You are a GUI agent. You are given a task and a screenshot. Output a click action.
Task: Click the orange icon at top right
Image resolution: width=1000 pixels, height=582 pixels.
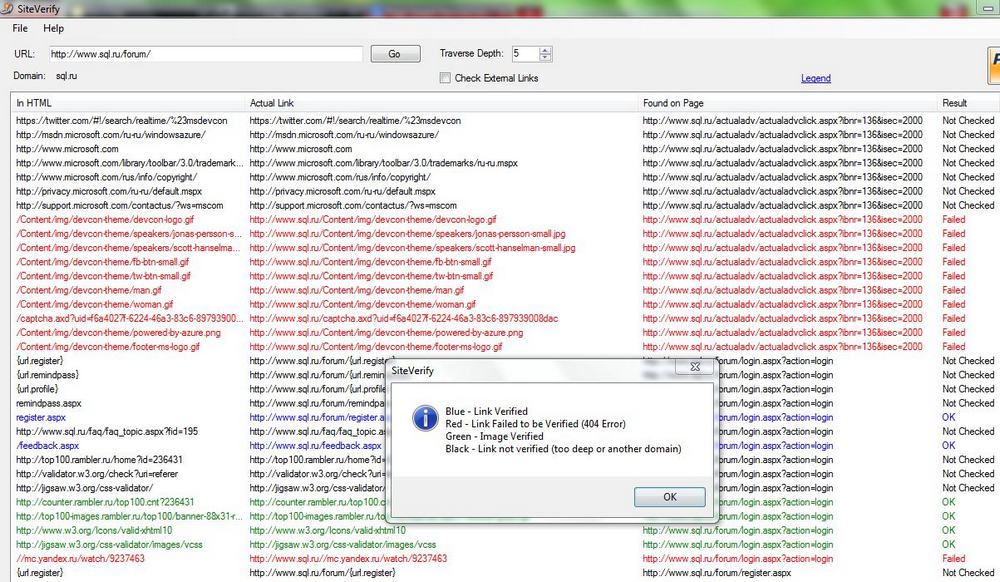click(x=992, y=71)
